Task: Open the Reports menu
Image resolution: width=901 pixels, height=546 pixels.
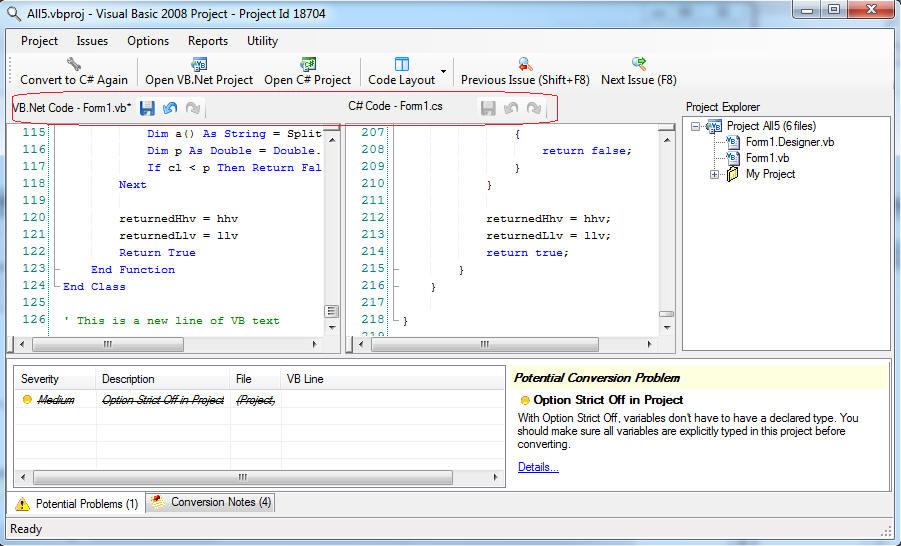Action: click(x=208, y=41)
